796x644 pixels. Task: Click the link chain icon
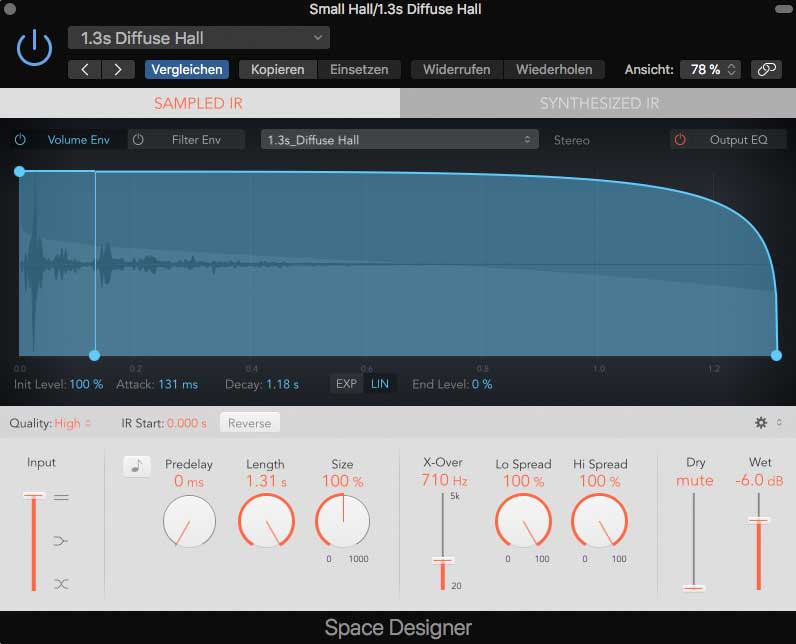(x=767, y=70)
